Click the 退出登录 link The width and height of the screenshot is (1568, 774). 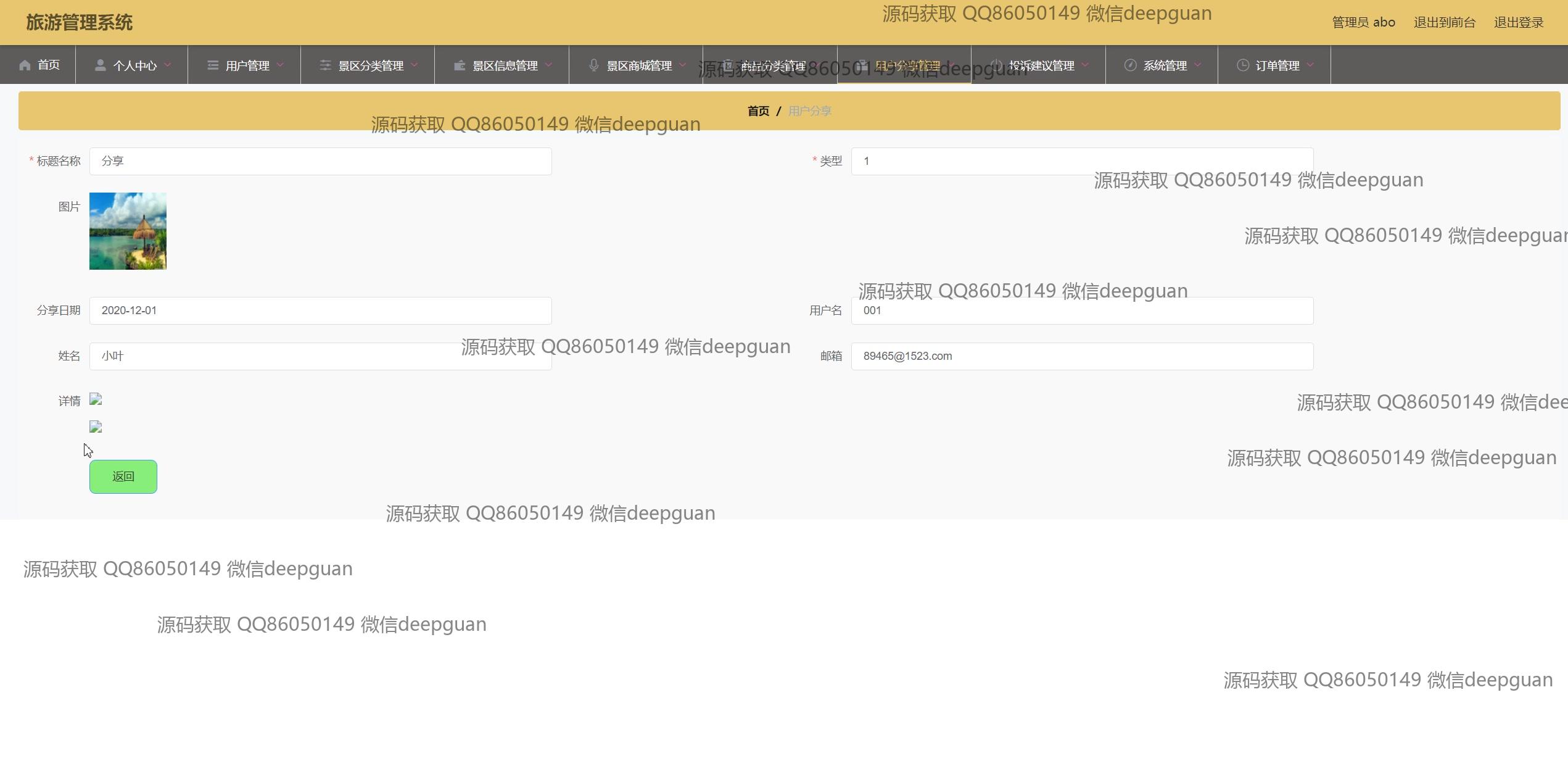click(1518, 23)
